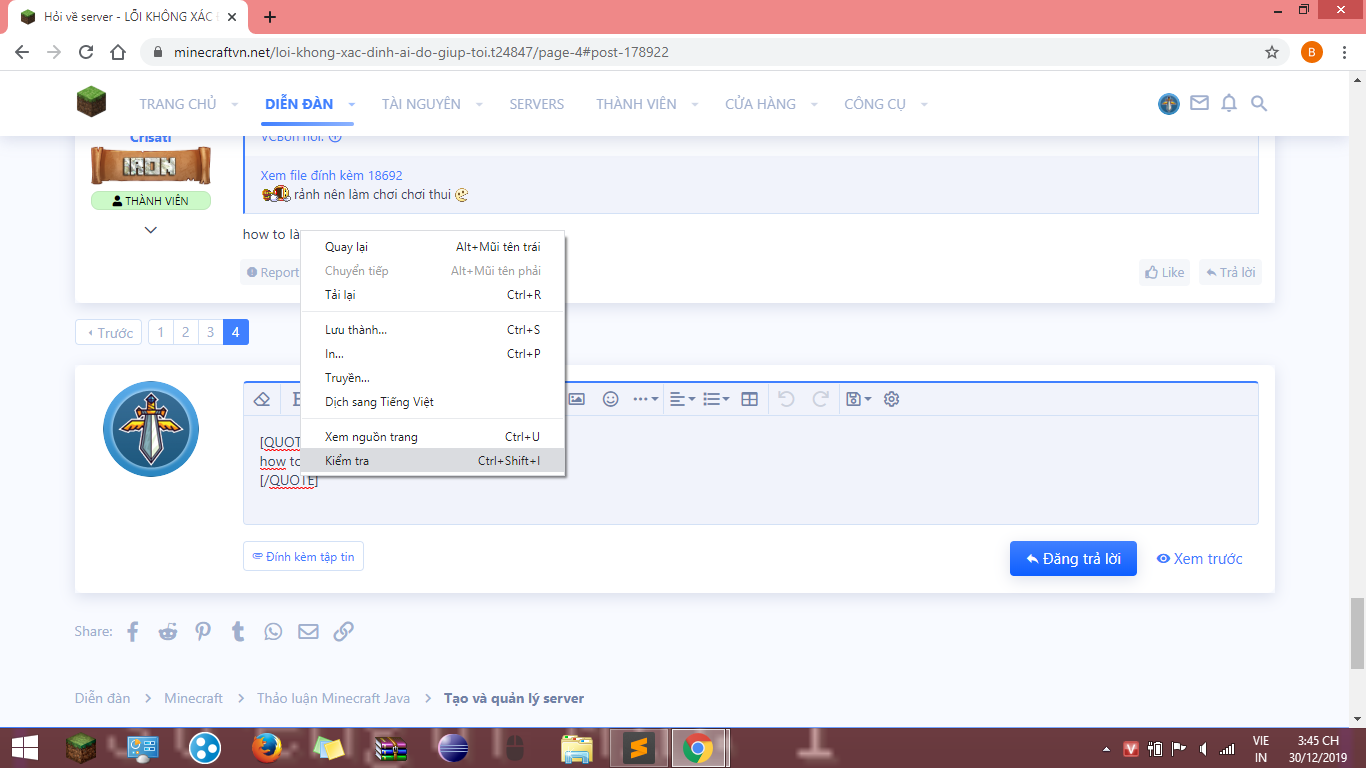Share this thread on Tumblr

pos(238,631)
